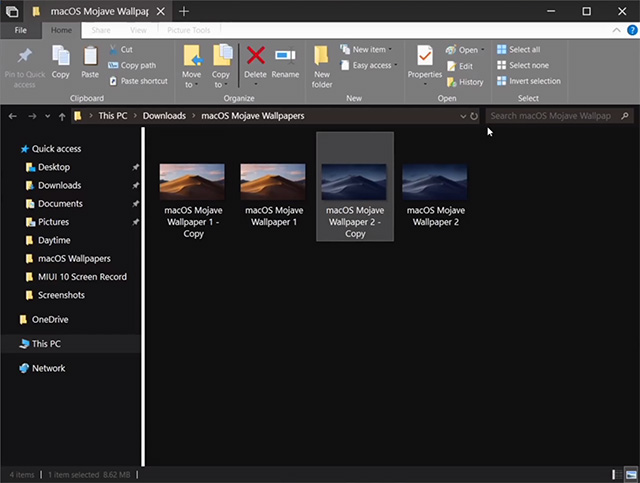Open recent locations dropdown arrow
The image size is (640, 483).
[x=48, y=116]
